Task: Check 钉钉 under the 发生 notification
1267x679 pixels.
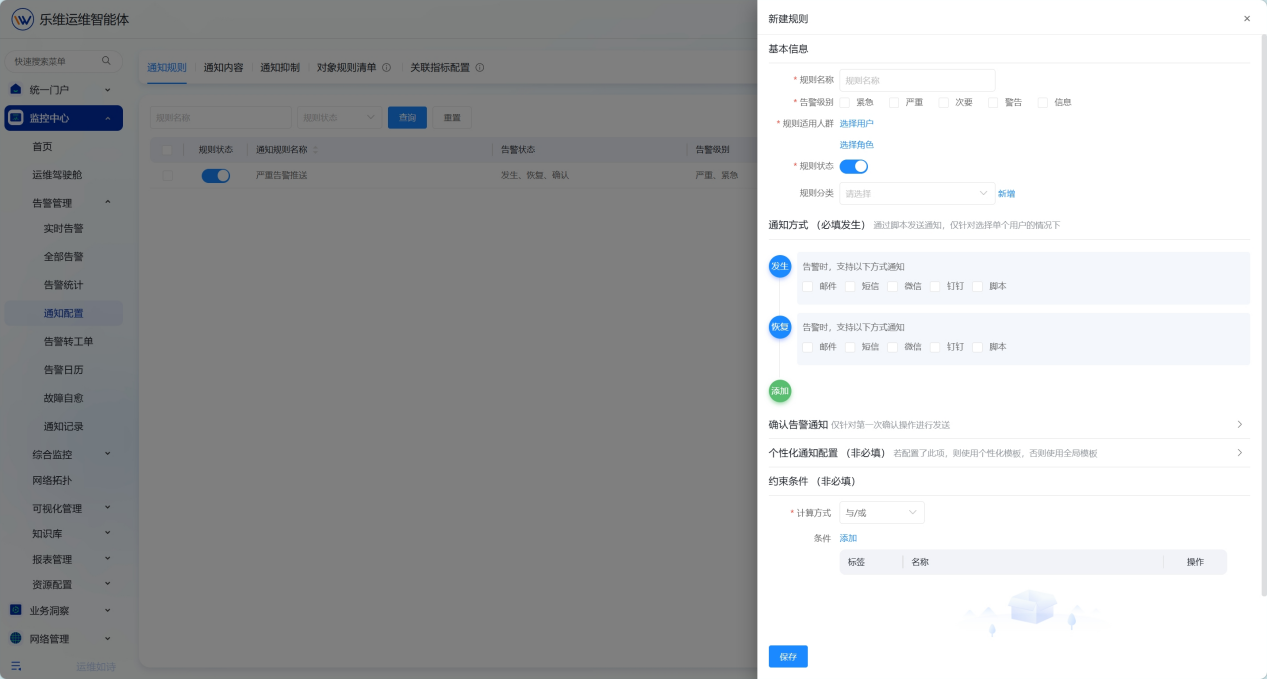Action: (x=936, y=286)
